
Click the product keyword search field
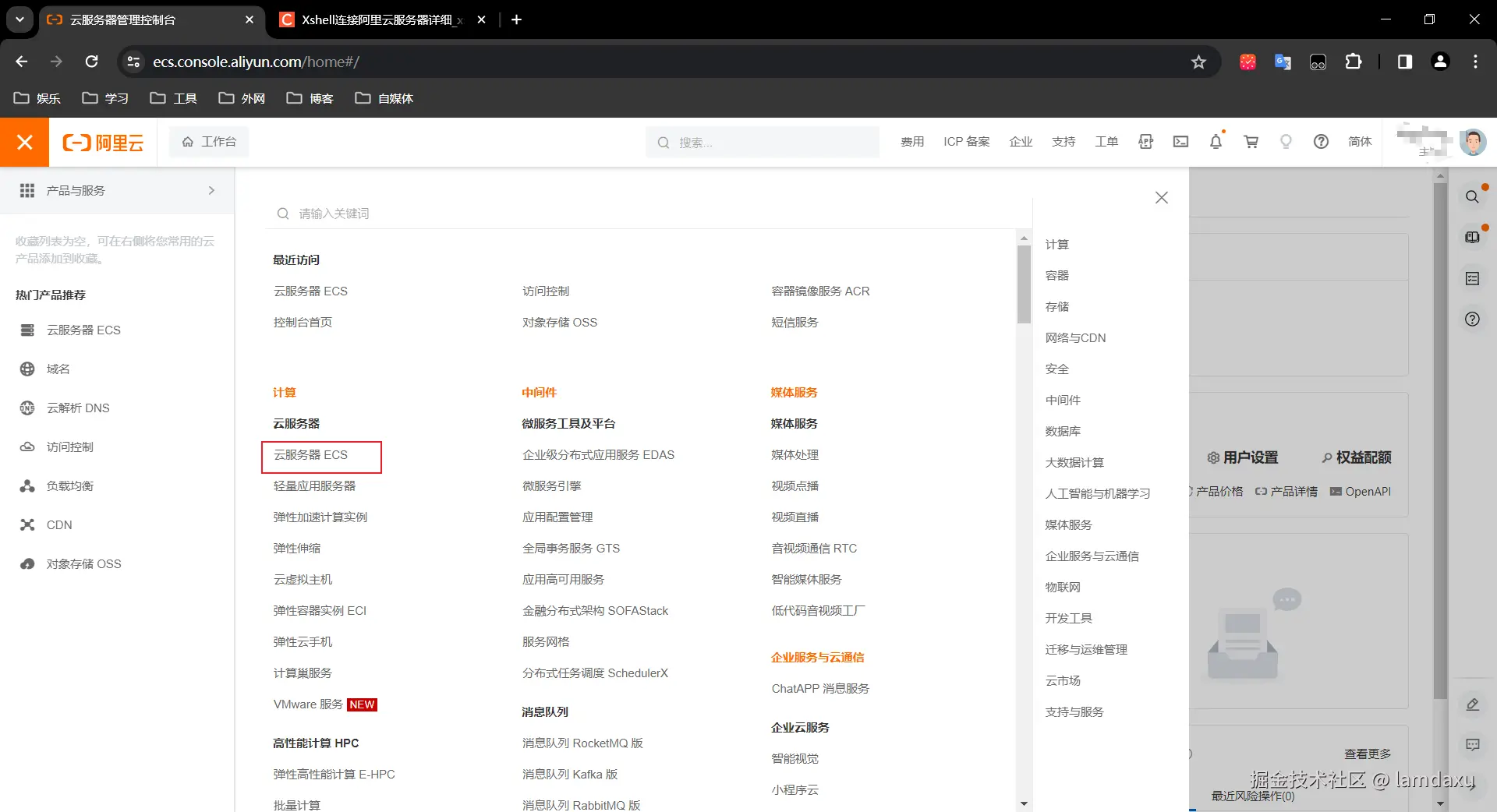[x=647, y=214]
